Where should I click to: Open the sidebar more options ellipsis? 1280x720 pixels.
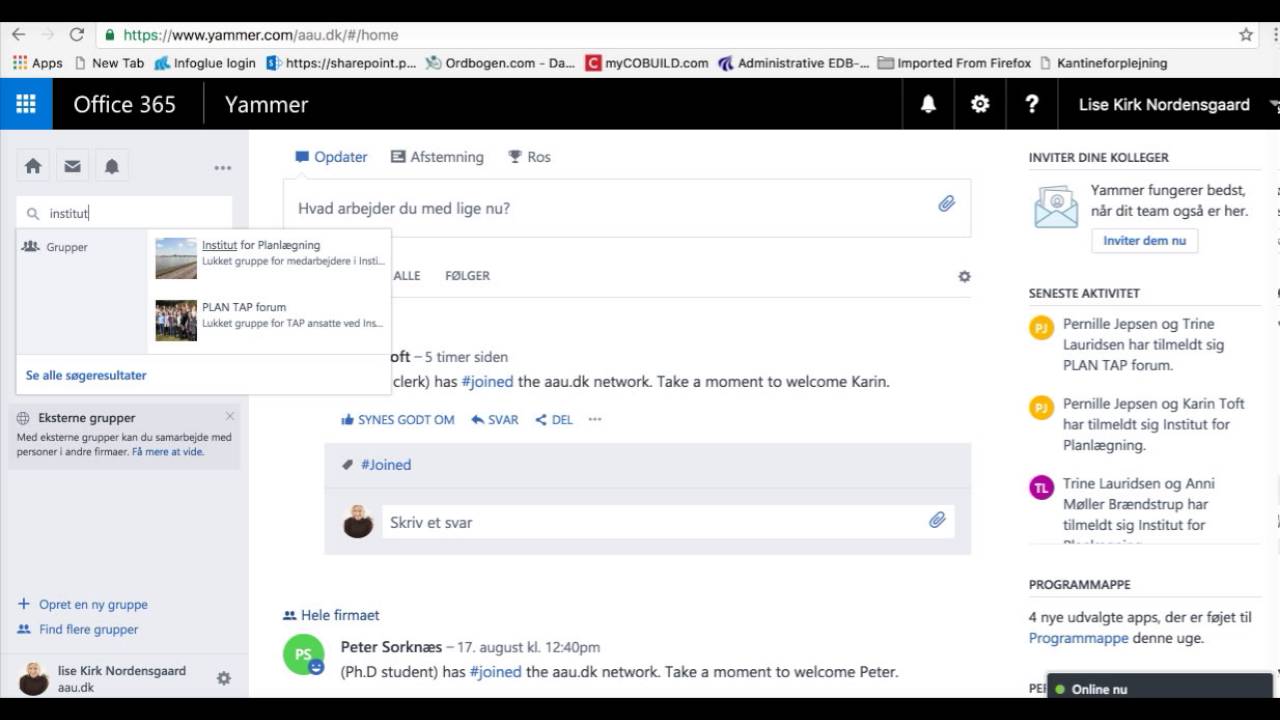tap(222, 168)
